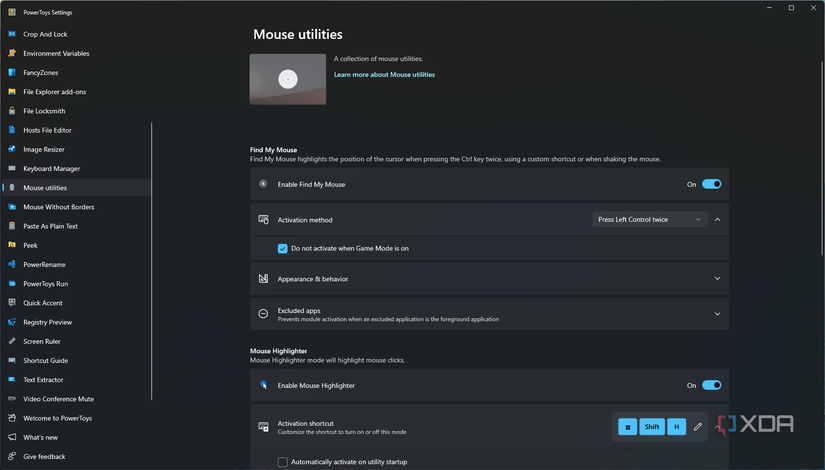Open the Press Left Control twice dropdown
Viewport: 825px width, 470px height.
click(x=649, y=220)
